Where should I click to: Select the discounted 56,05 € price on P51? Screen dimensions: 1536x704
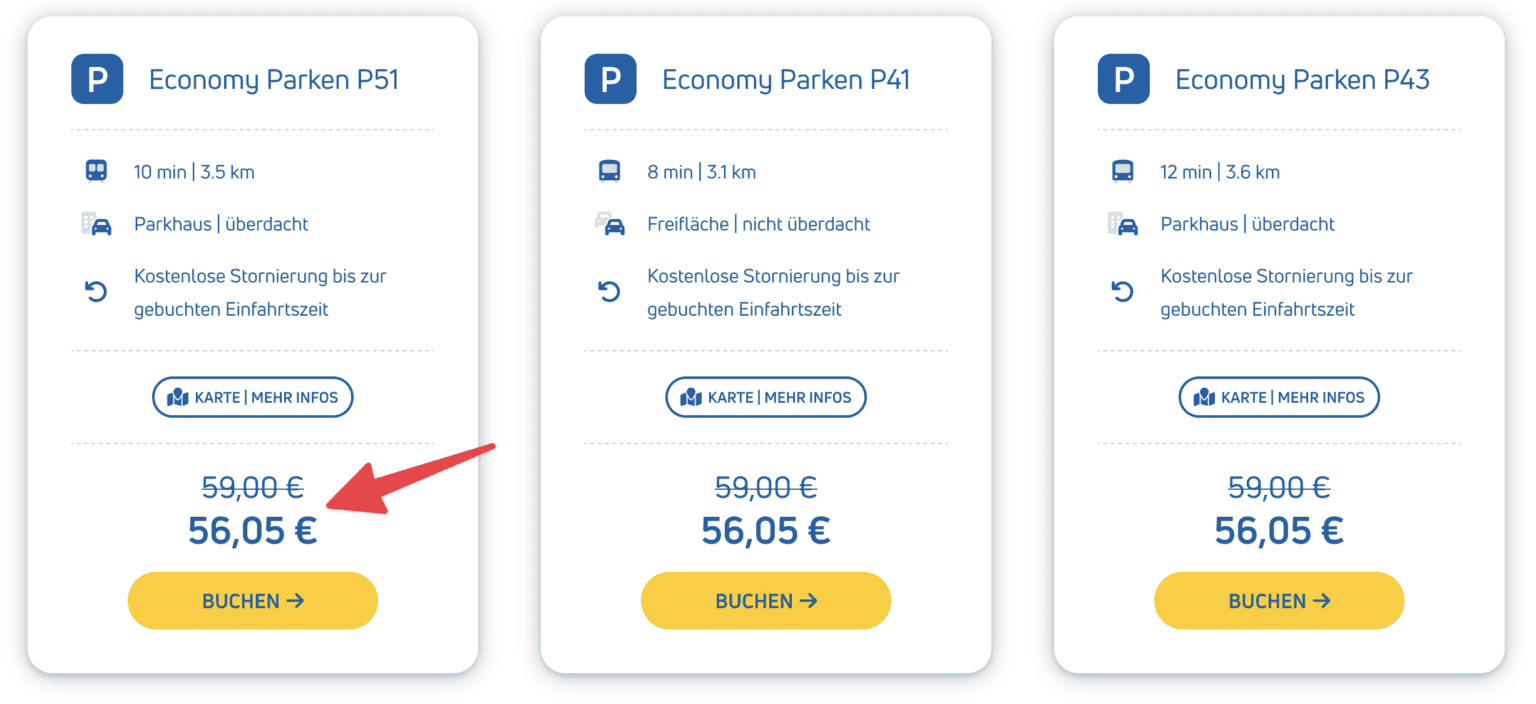point(252,530)
